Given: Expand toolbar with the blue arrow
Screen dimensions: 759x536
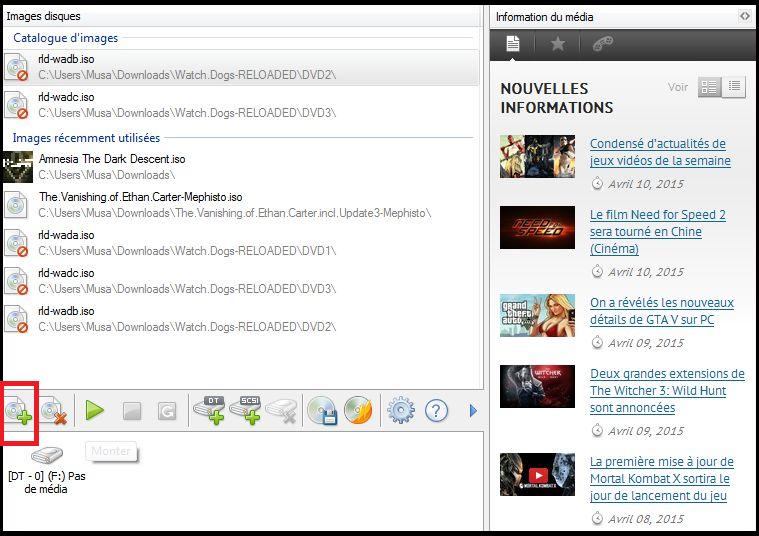Looking at the screenshot, I should [473, 411].
